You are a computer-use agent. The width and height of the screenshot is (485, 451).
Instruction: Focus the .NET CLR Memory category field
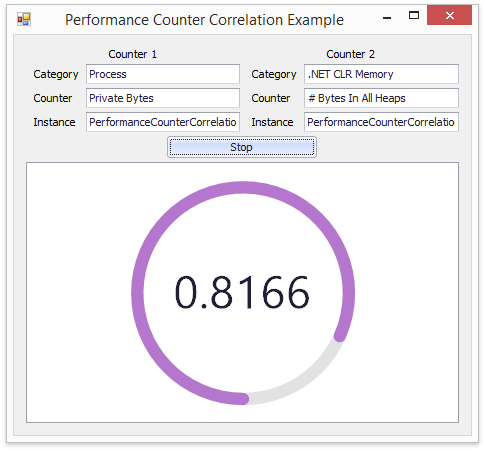pos(381,74)
